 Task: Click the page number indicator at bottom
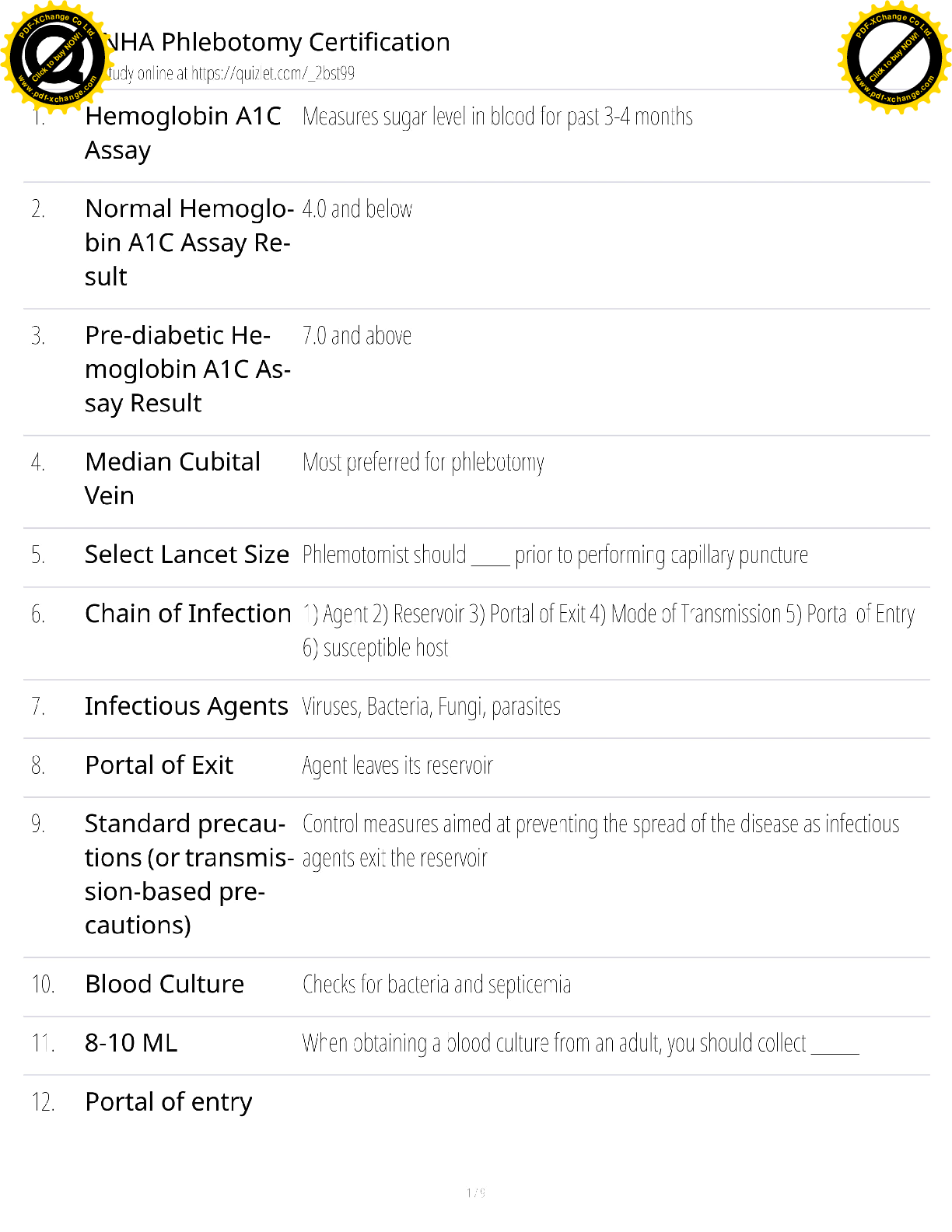[x=476, y=1193]
